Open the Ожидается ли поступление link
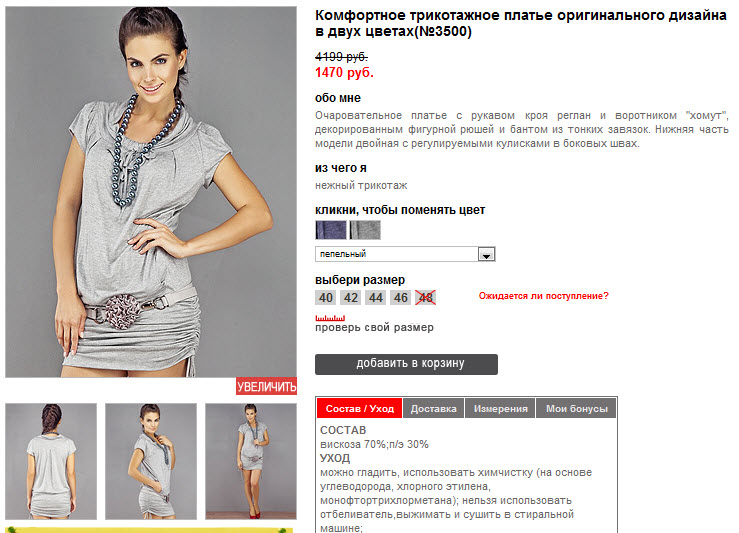 (543, 296)
